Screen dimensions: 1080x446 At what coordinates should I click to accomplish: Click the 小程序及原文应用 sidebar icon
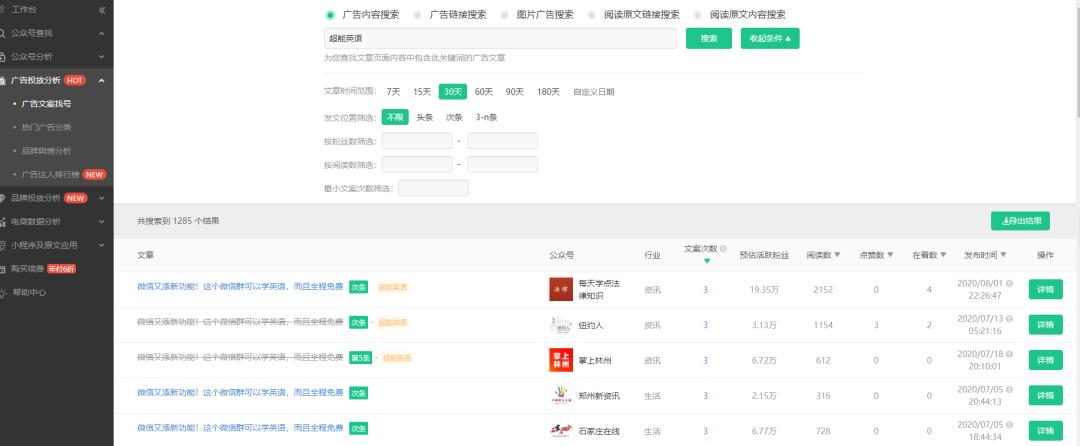point(3,245)
